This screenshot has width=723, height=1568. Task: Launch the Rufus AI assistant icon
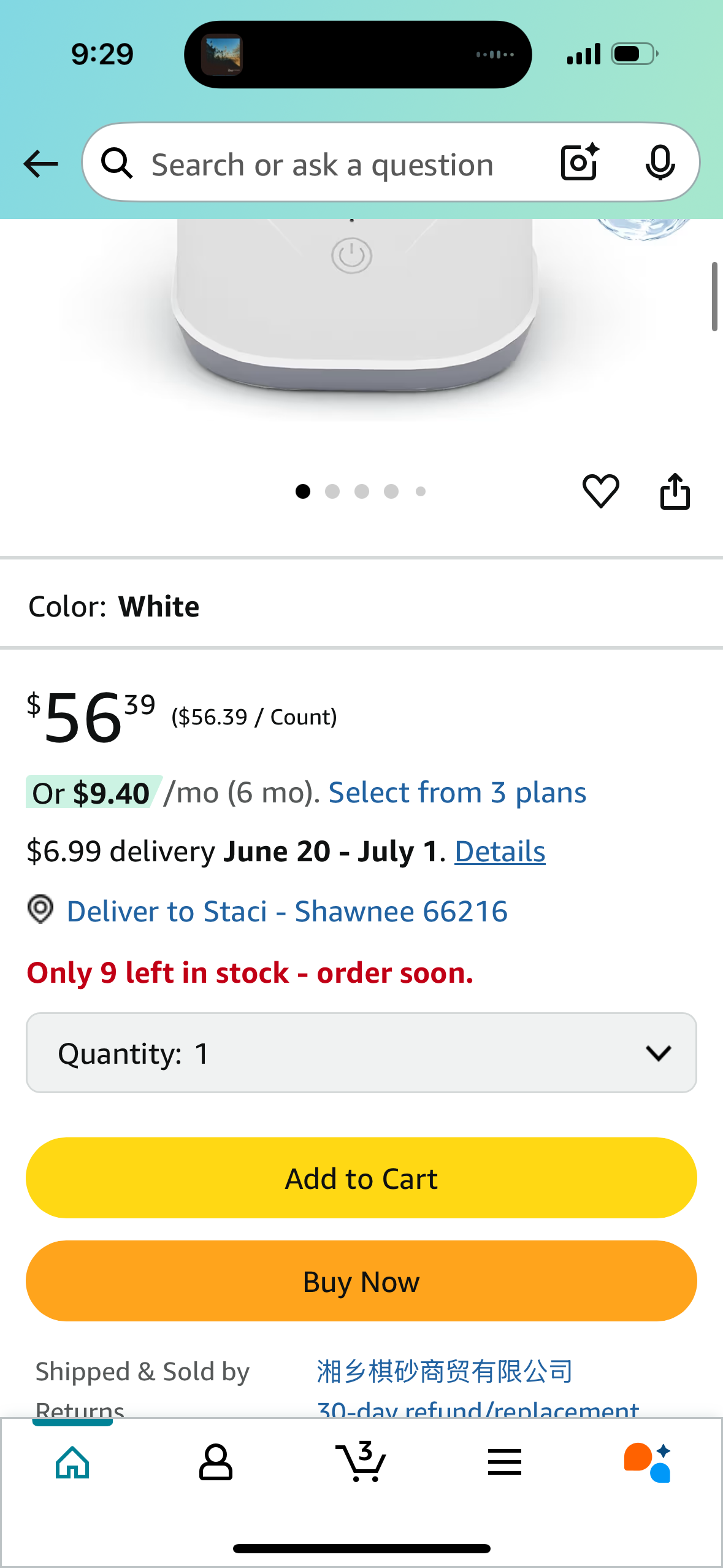(648, 1462)
